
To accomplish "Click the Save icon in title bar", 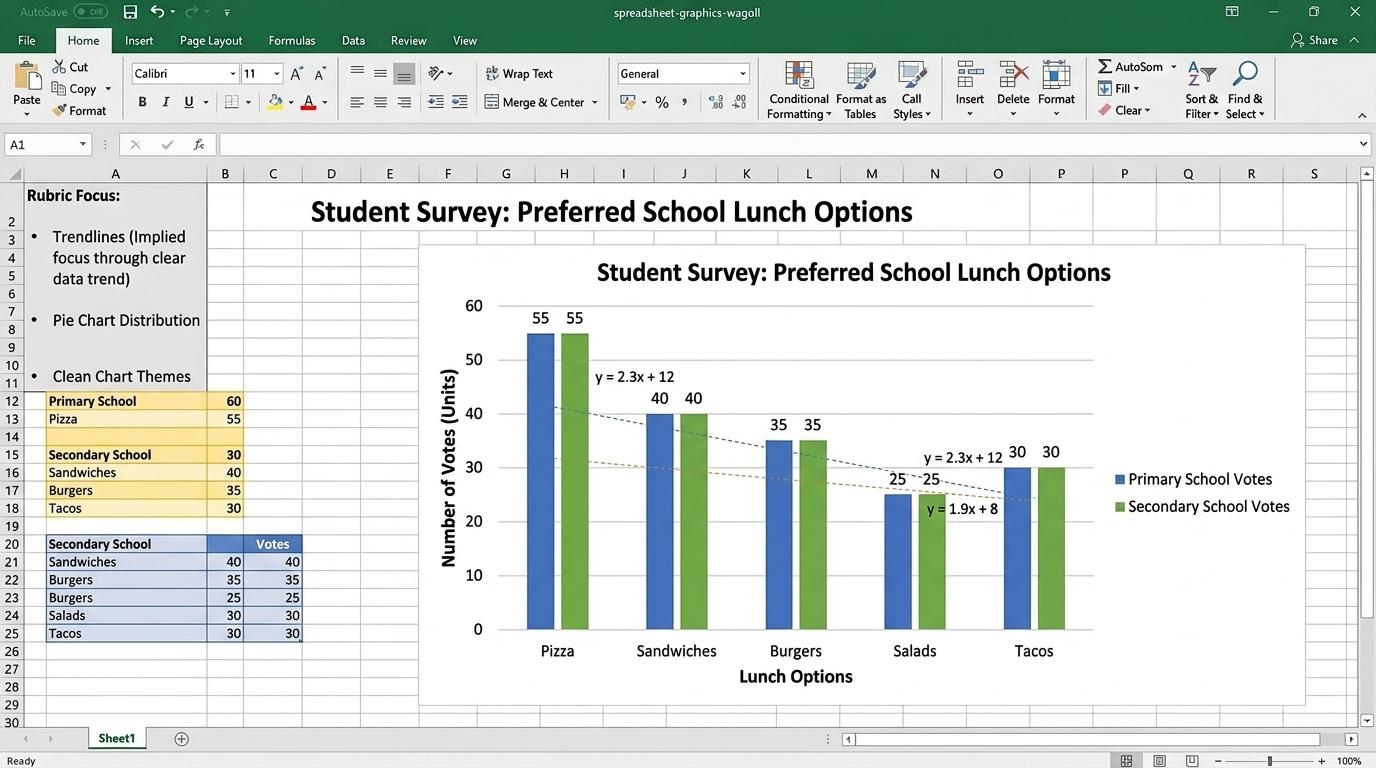I will pyautogui.click(x=130, y=12).
